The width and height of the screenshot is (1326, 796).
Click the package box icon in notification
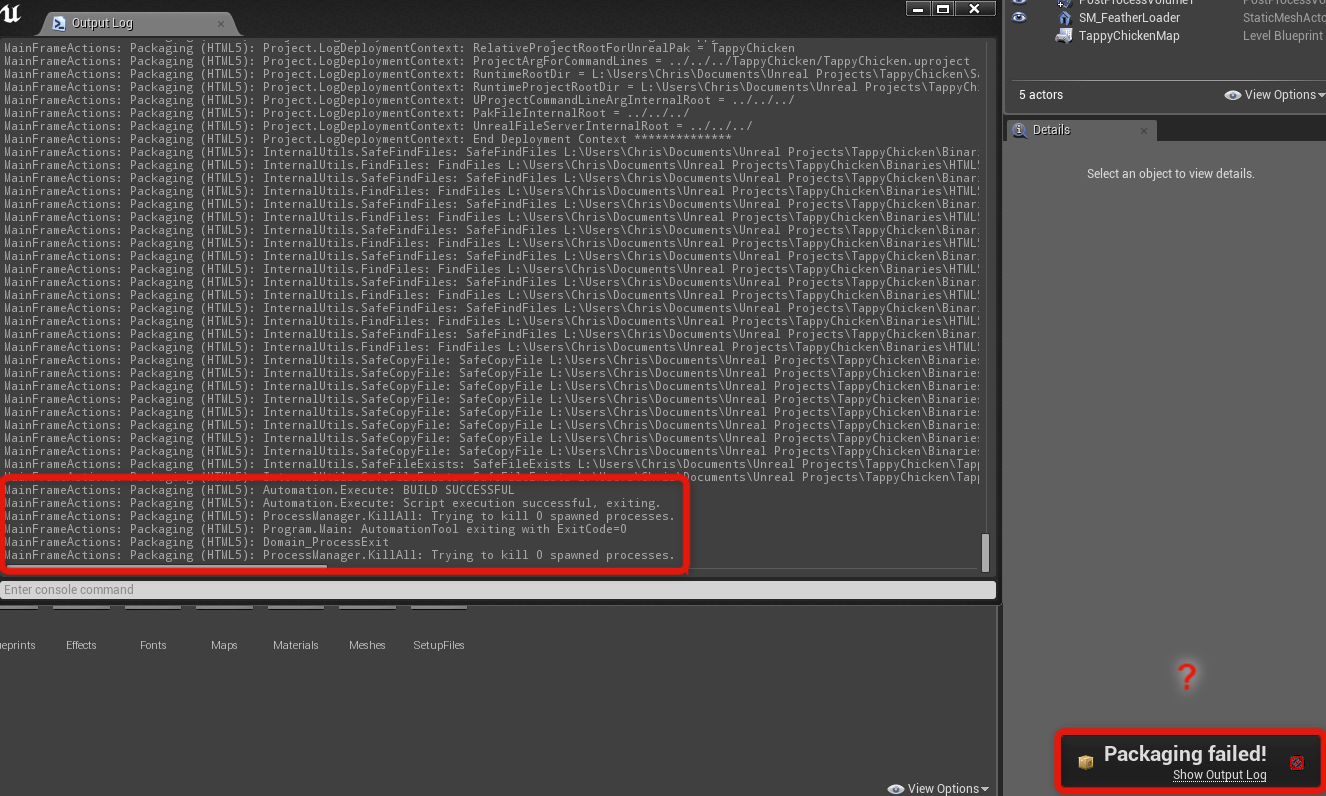(x=1086, y=762)
